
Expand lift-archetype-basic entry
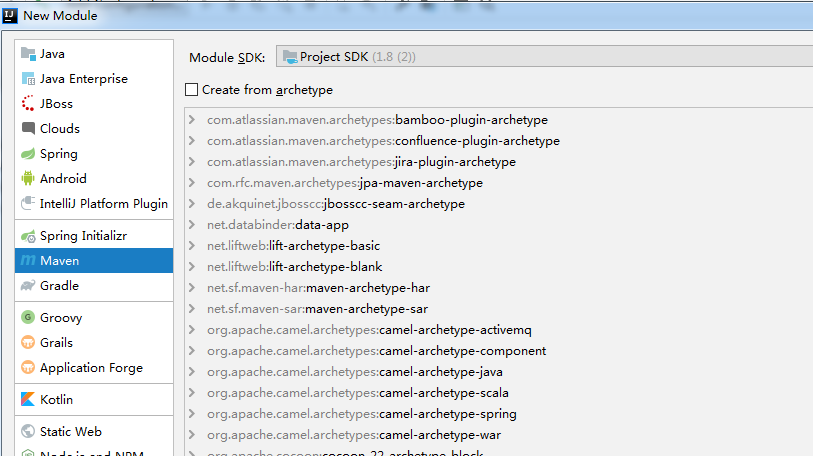(192, 246)
